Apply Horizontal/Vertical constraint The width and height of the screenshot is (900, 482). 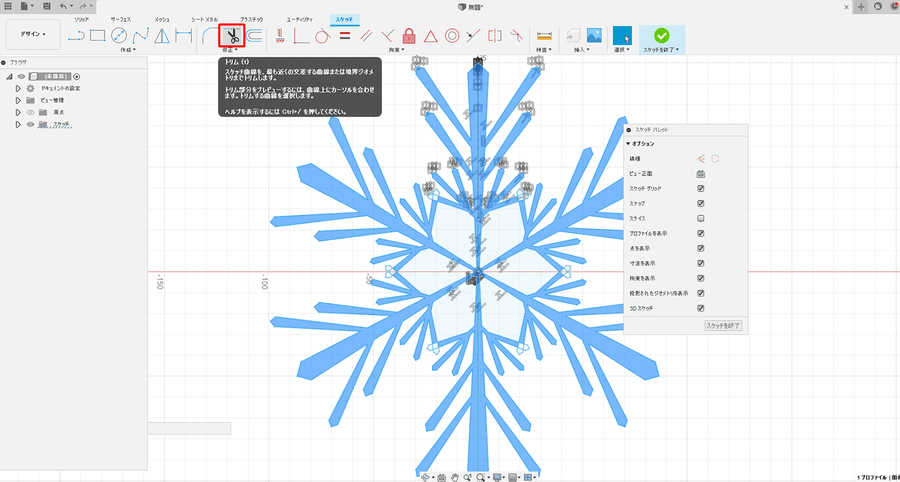pos(280,36)
